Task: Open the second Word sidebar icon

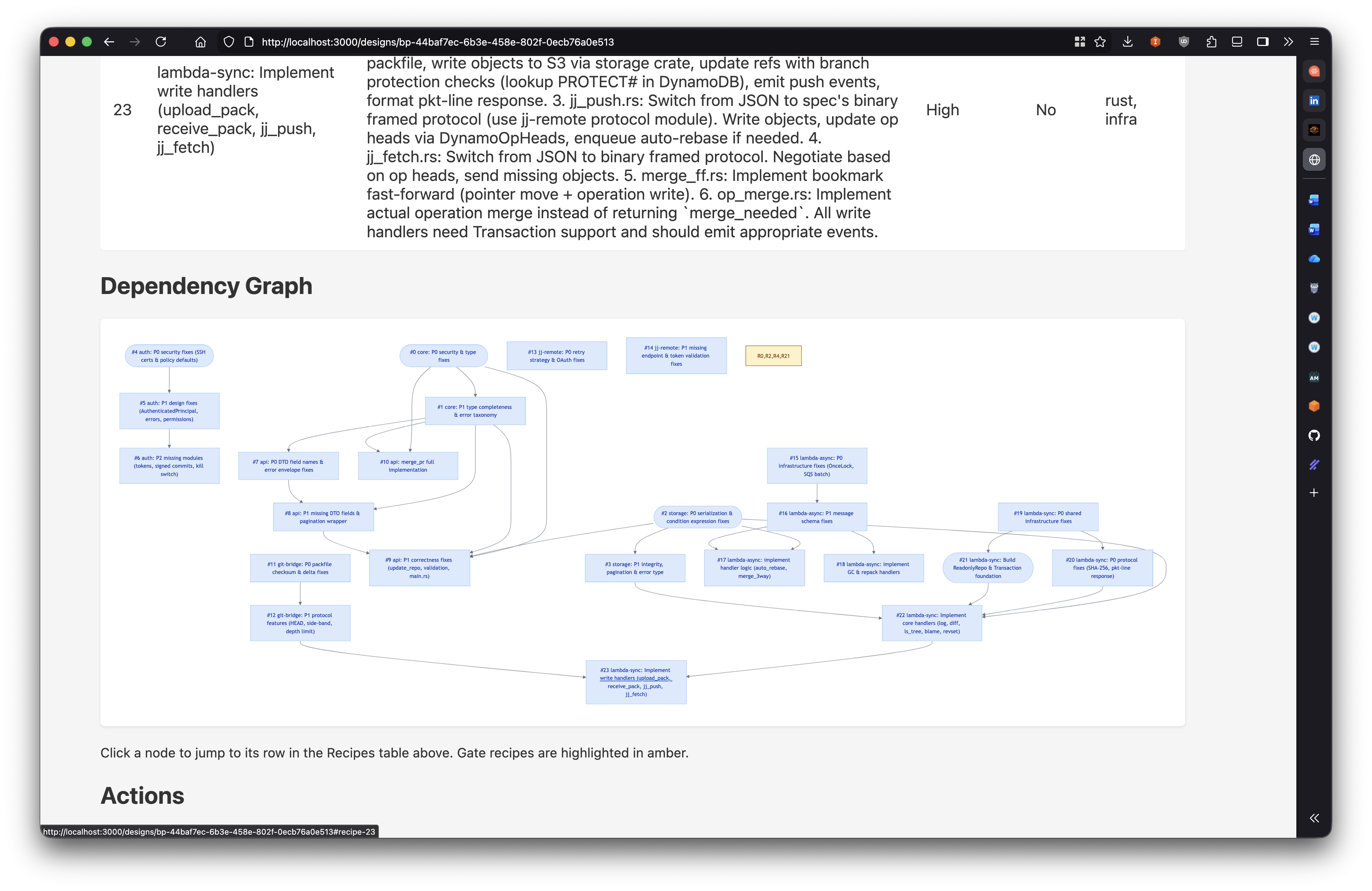Action: 1314,229
